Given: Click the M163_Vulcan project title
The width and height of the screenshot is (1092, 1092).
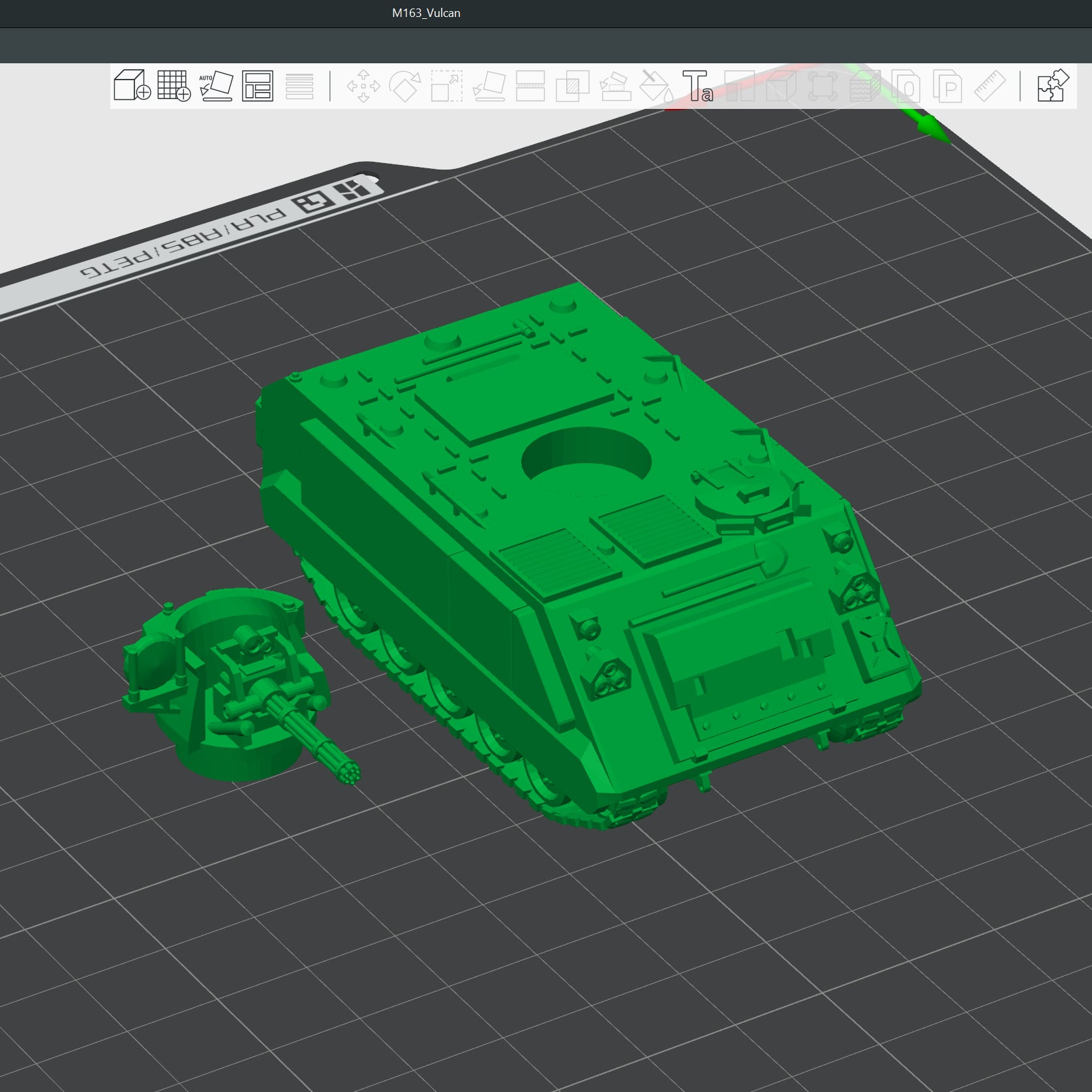Looking at the screenshot, I should pos(426,13).
